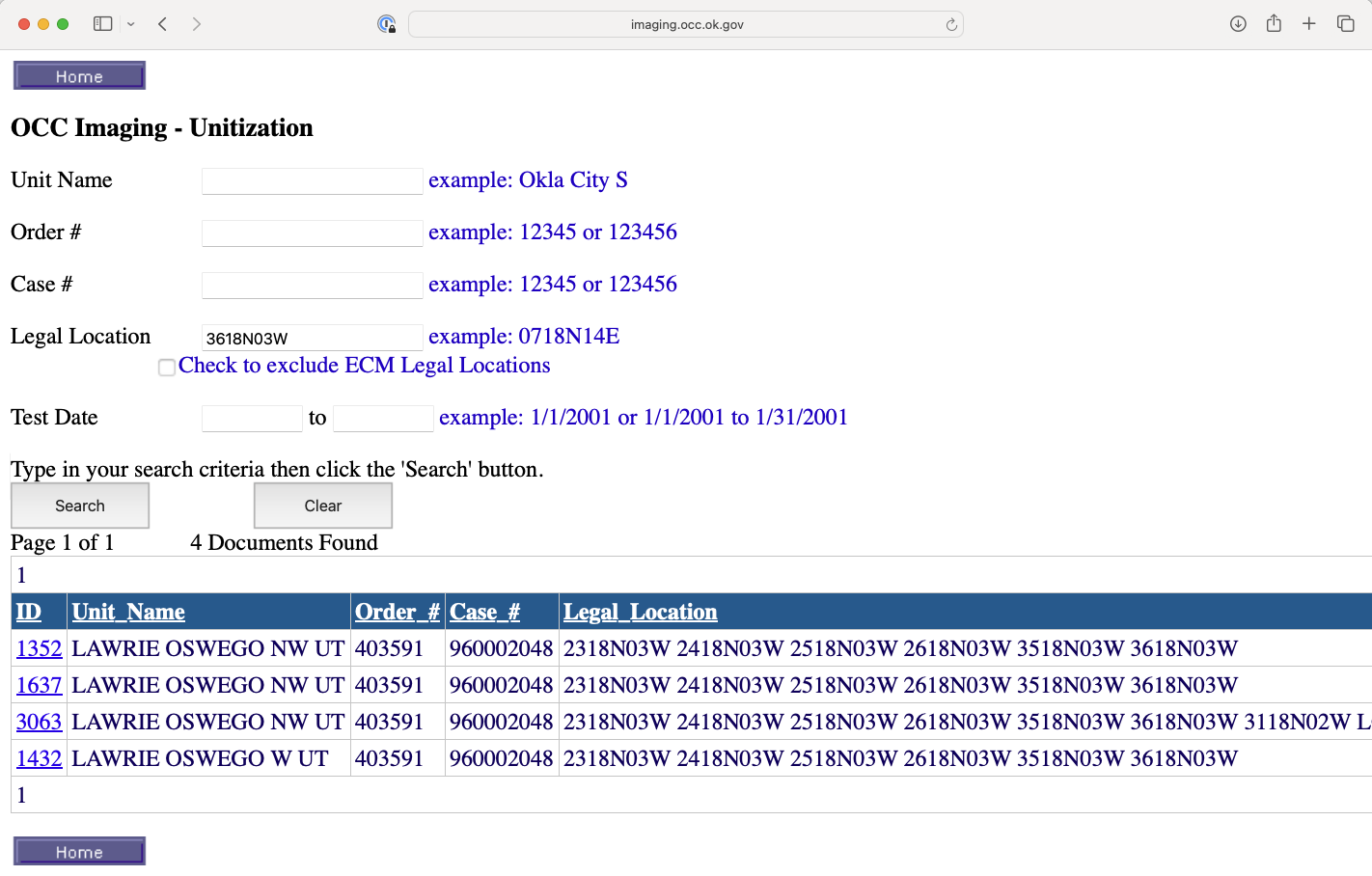Go forward with the browser forward arrow
The image size is (1372, 876).
coord(197,24)
